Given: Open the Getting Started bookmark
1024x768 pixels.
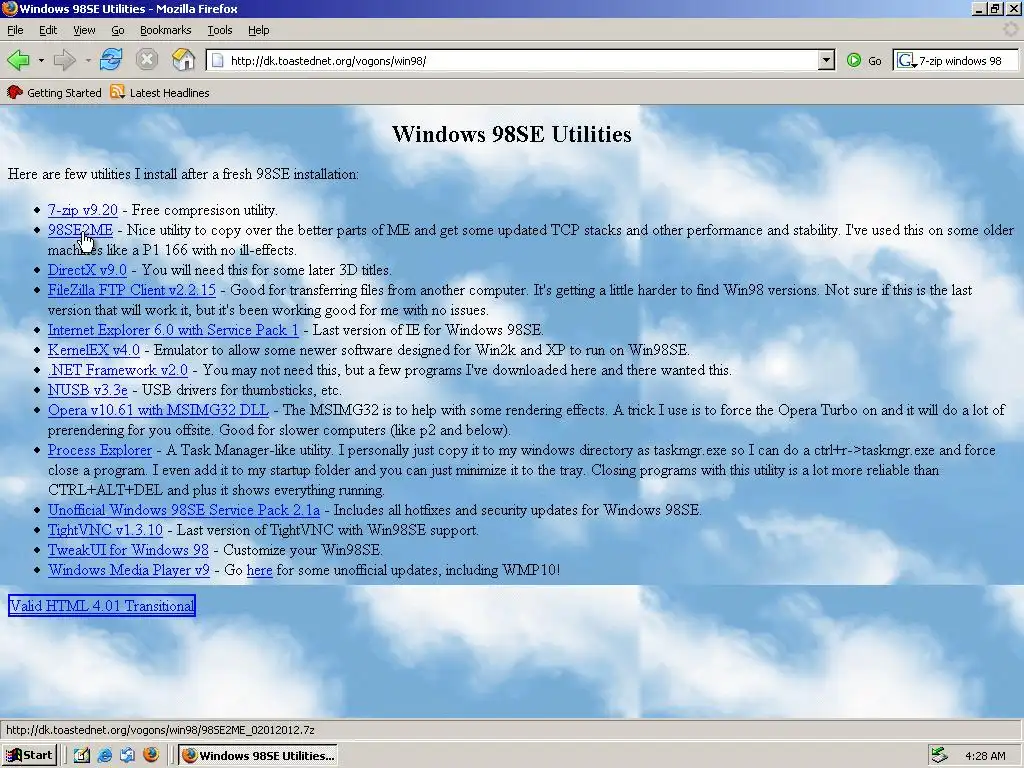Looking at the screenshot, I should click(54, 93).
